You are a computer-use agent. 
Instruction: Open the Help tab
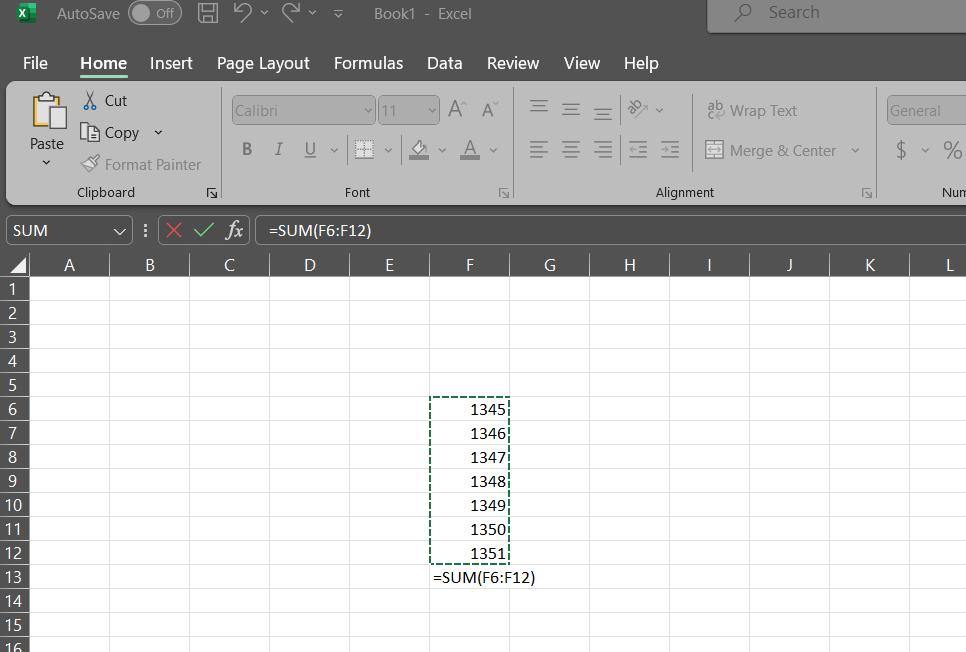tap(641, 63)
